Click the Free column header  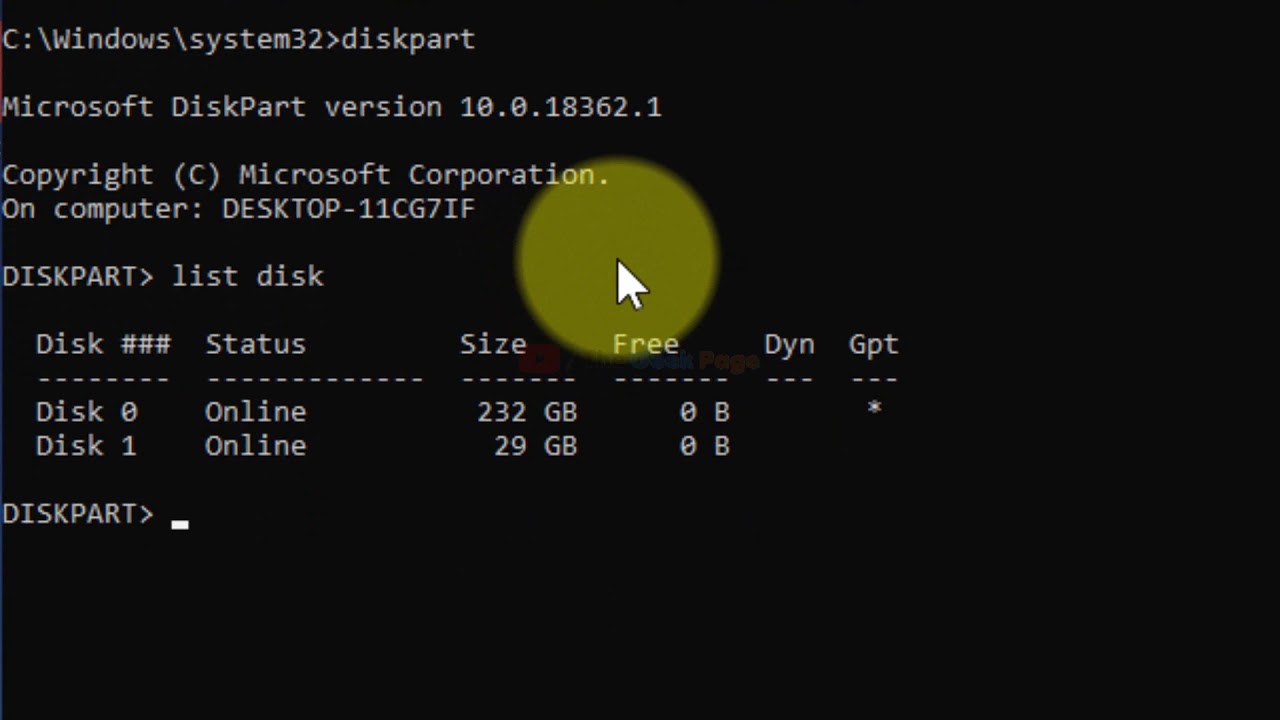[645, 344]
